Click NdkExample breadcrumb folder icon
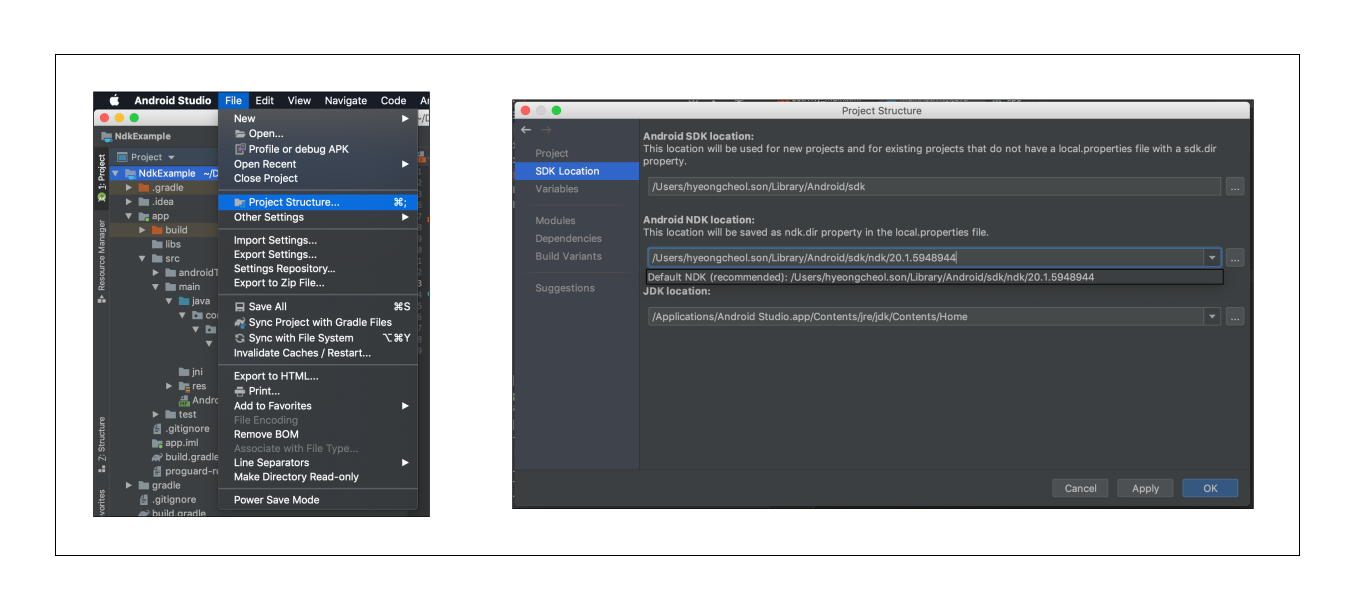This screenshot has height=612, width=1355. click(107, 136)
